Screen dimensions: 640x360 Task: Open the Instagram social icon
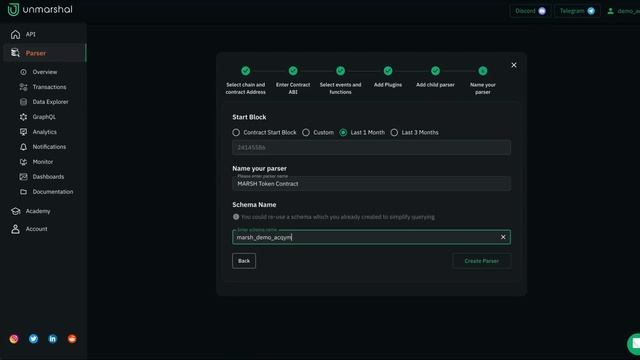pyautogui.click(x=14, y=339)
